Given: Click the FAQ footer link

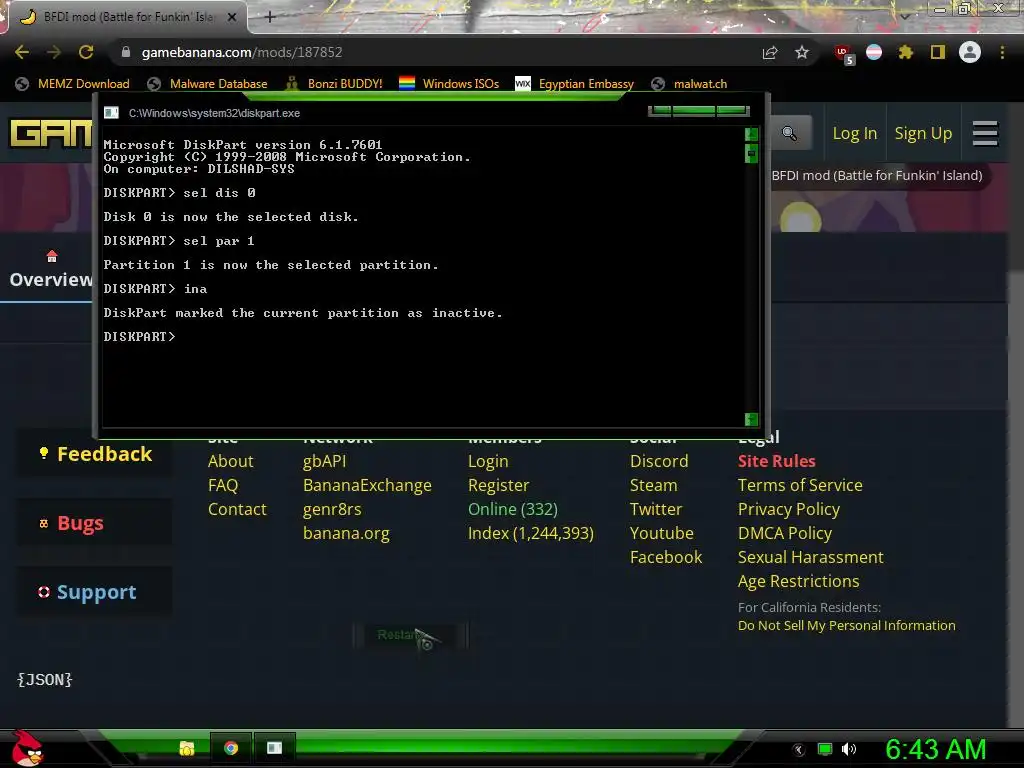Looking at the screenshot, I should pyautogui.click(x=223, y=485).
